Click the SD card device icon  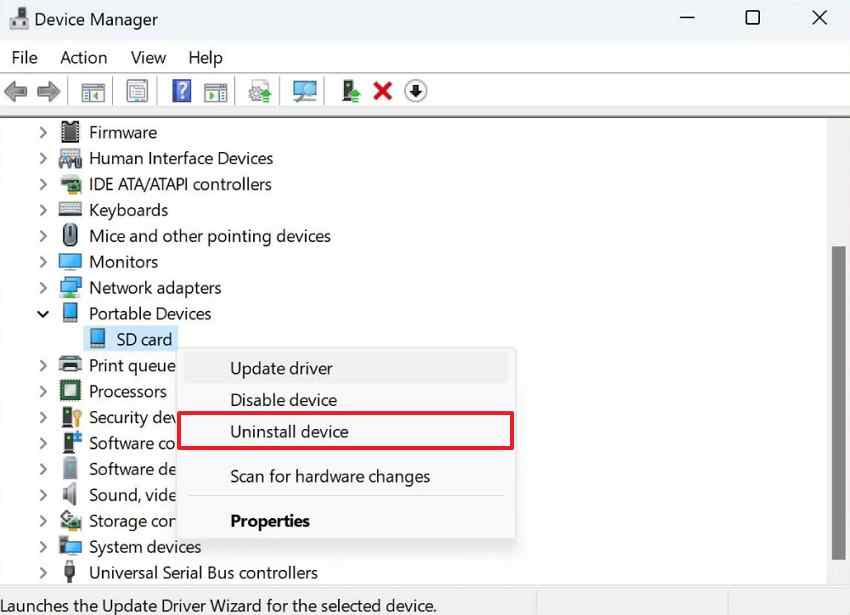point(98,338)
